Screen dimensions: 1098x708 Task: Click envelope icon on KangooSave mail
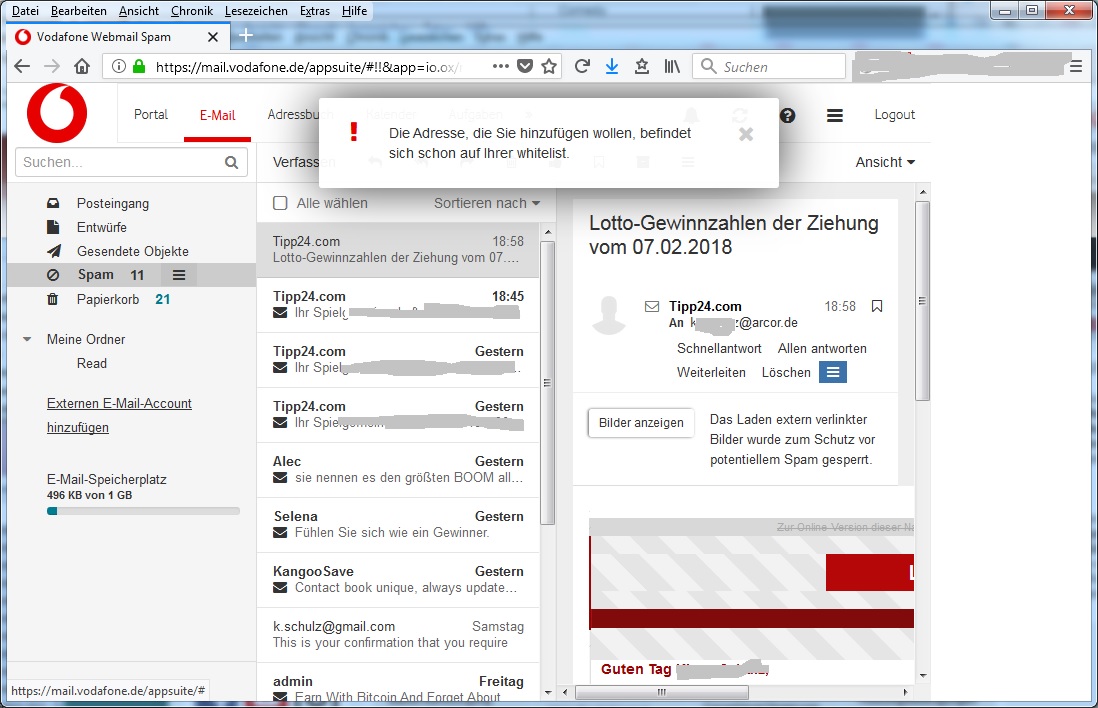point(280,588)
